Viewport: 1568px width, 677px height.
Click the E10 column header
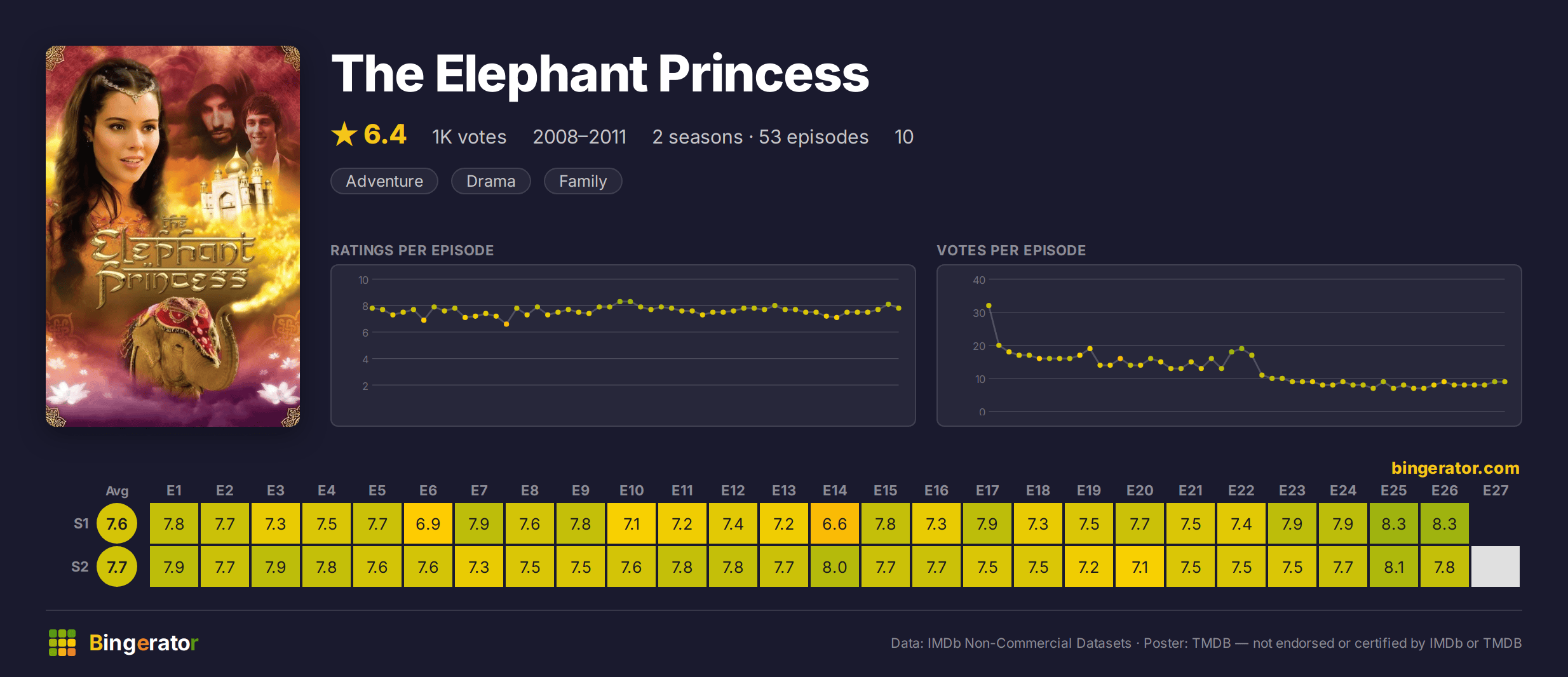(632, 490)
